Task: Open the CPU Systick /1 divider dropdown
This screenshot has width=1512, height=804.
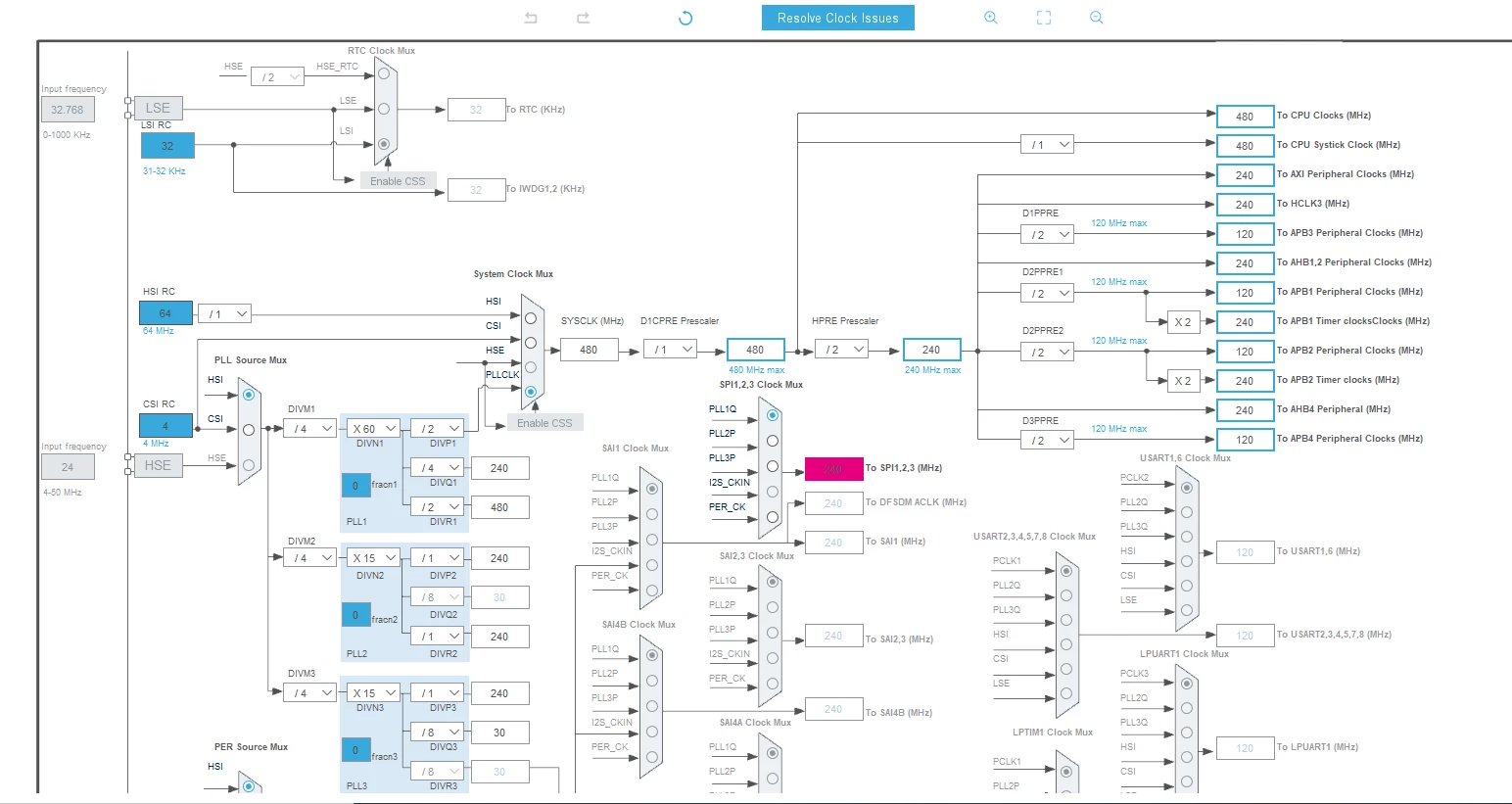Action: 1047,144
